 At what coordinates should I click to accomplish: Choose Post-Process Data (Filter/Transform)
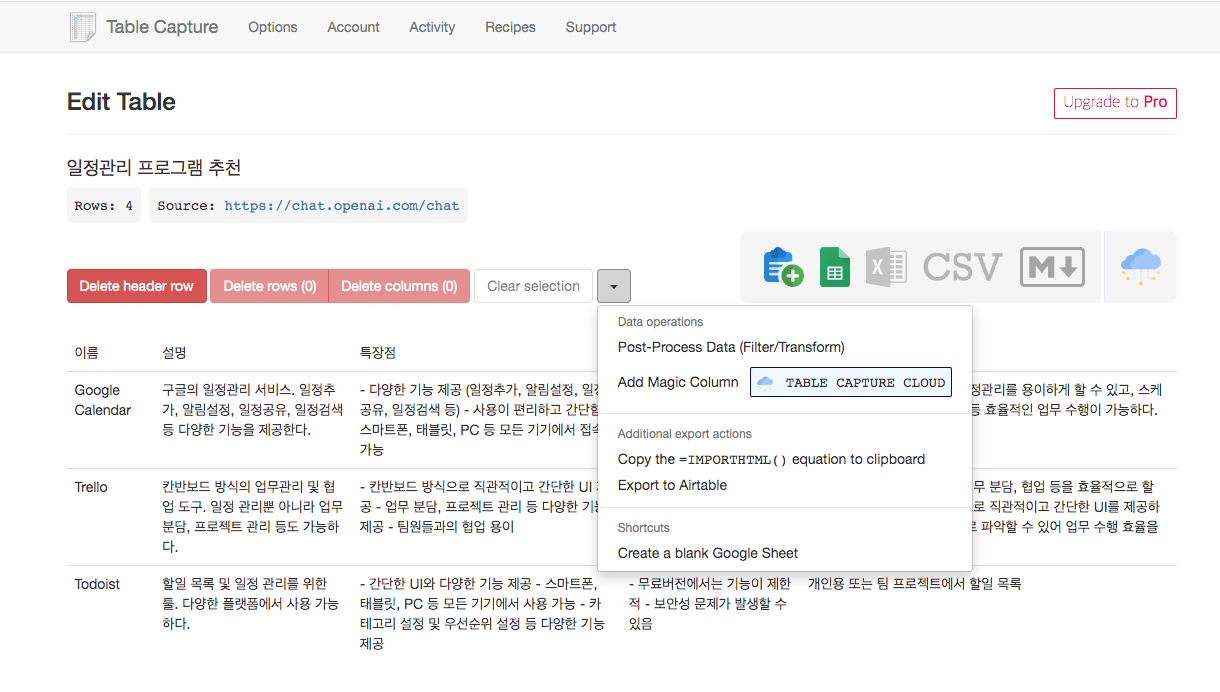(x=733, y=347)
